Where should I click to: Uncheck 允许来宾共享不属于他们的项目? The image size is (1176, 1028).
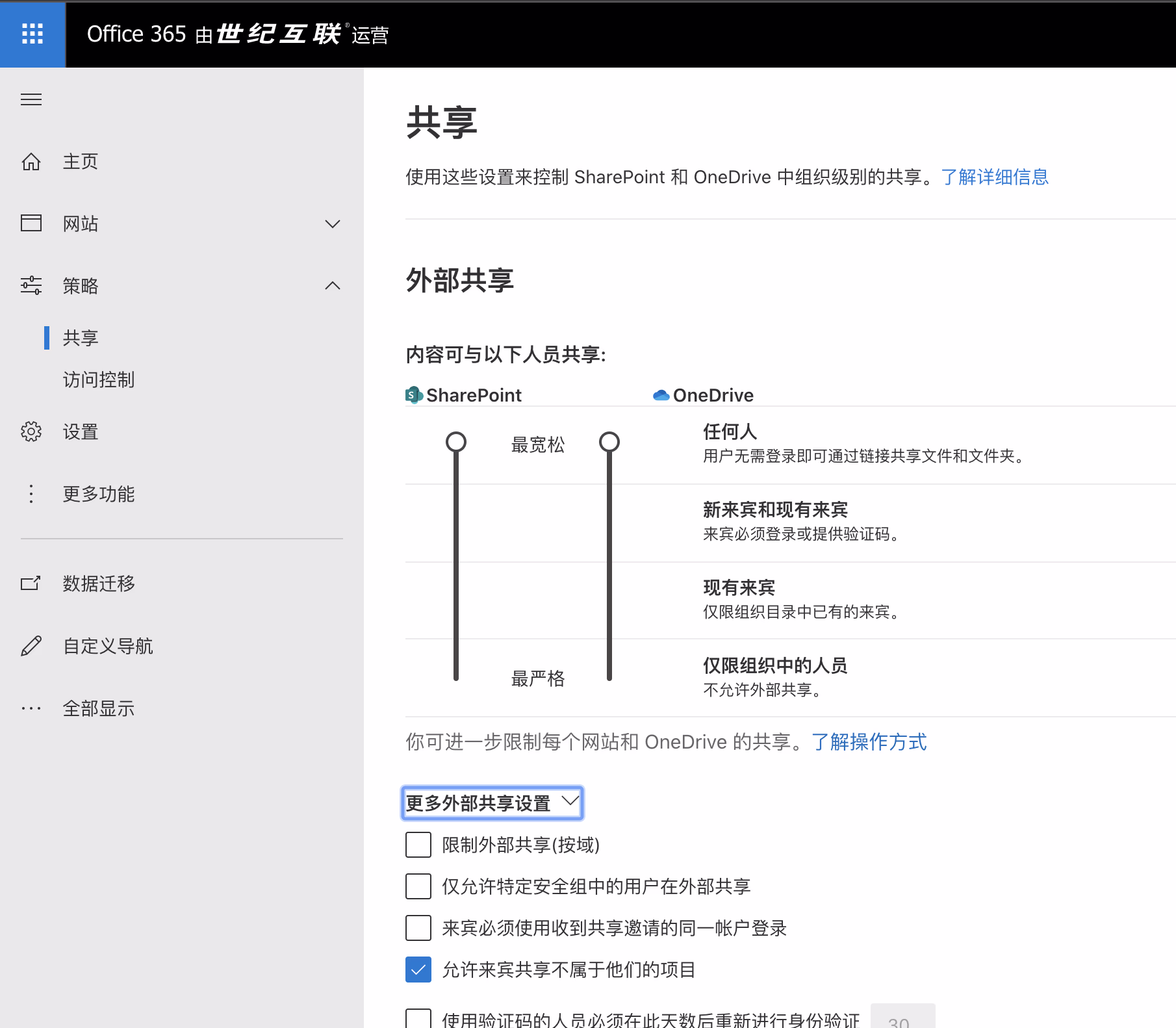coord(418,970)
